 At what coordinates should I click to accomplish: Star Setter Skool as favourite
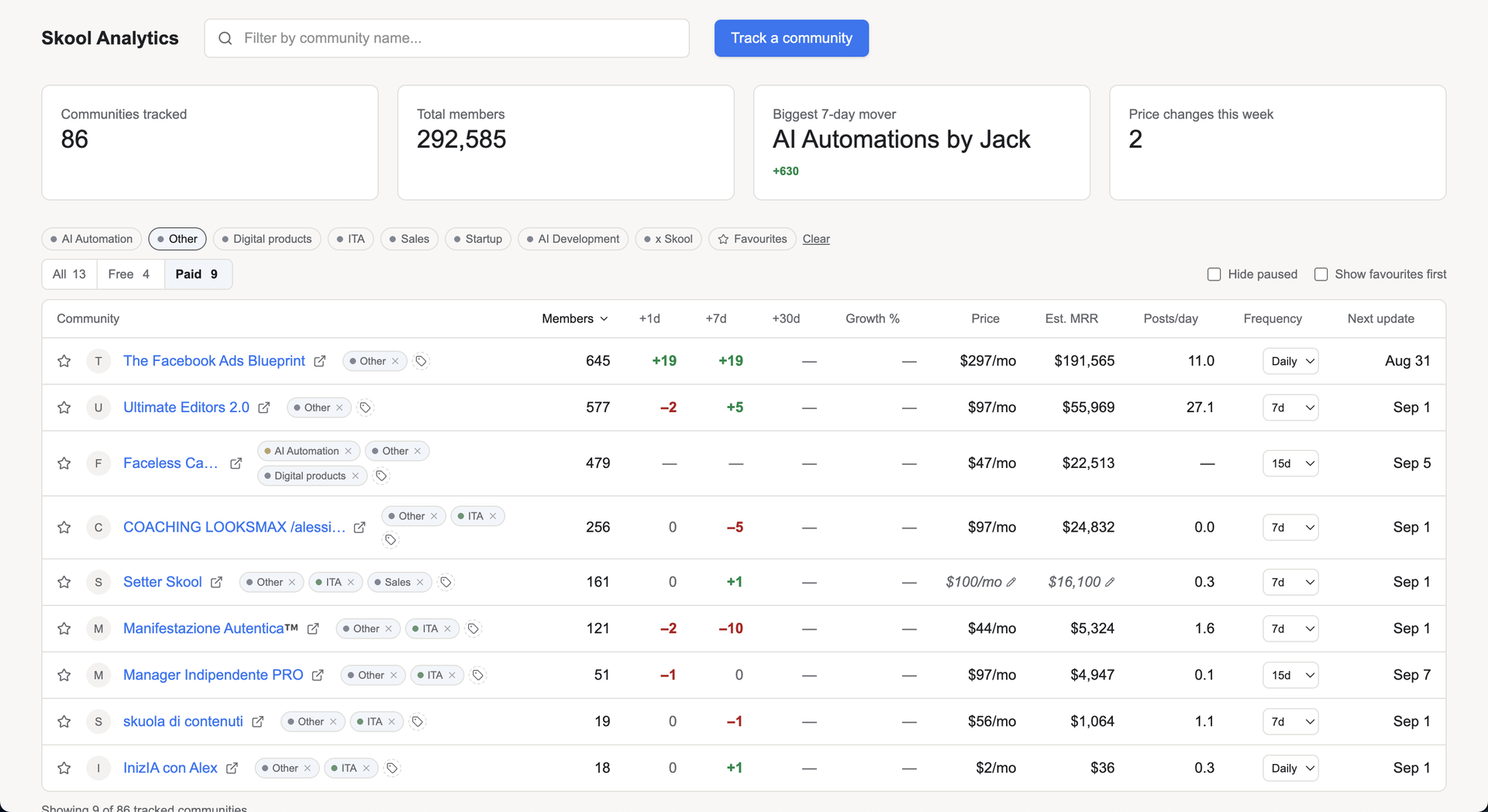pos(64,582)
